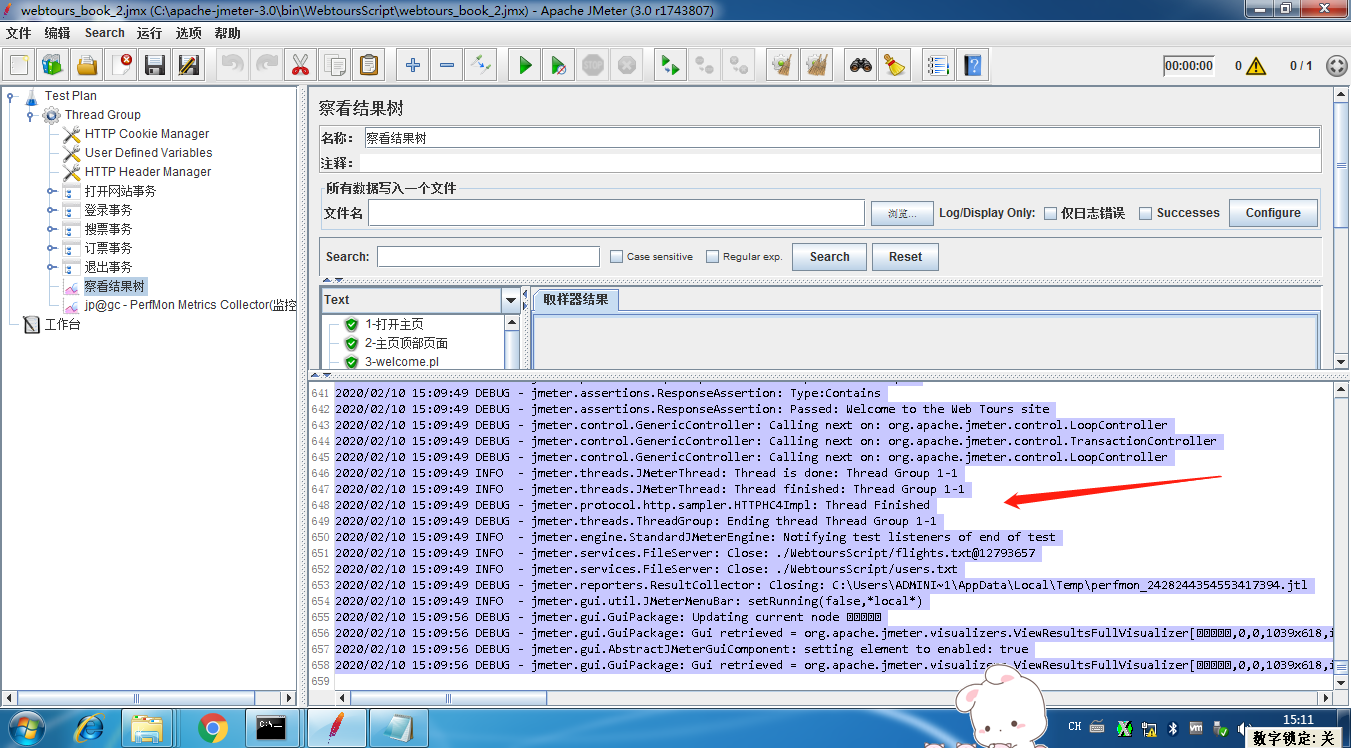Click the thread status circle icon at top right
This screenshot has width=1351, height=748.
point(1336,66)
